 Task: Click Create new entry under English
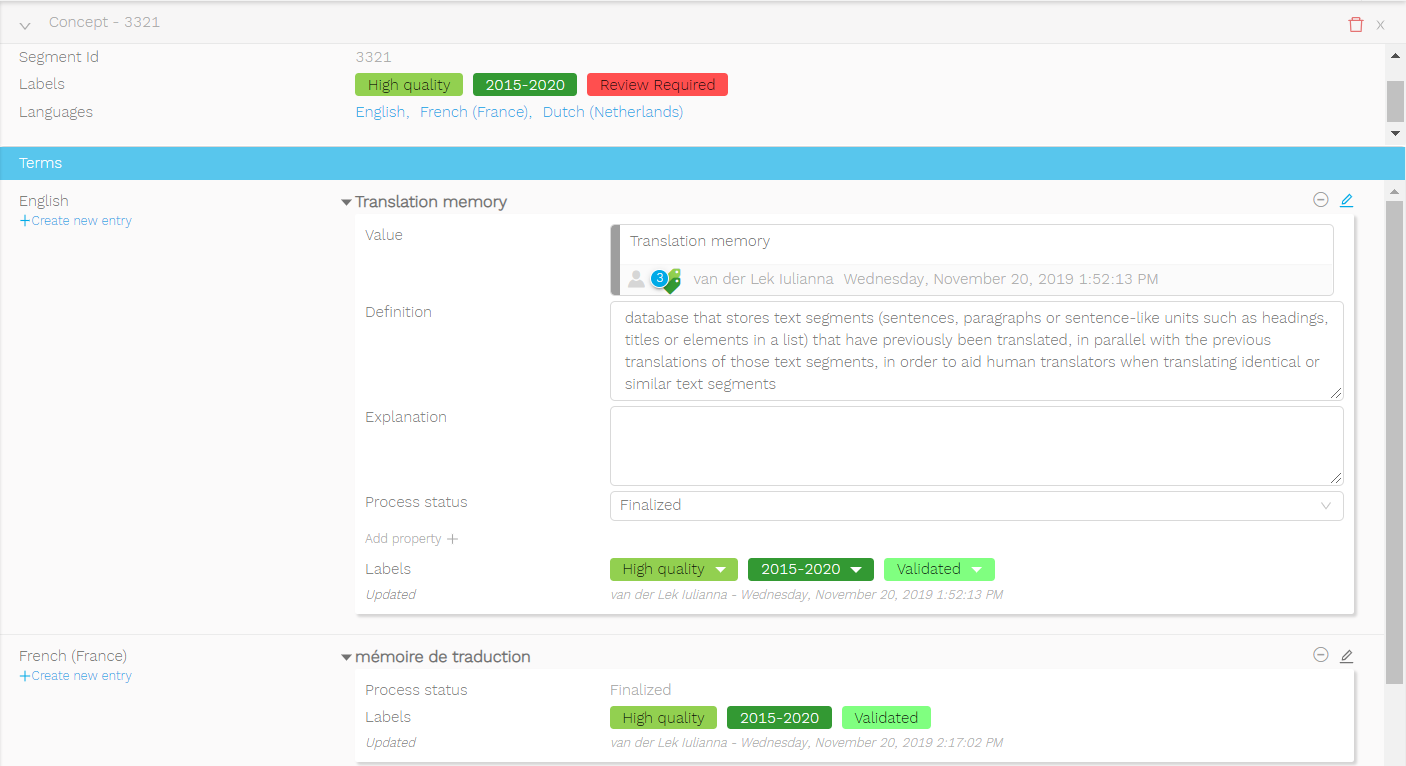coord(76,221)
